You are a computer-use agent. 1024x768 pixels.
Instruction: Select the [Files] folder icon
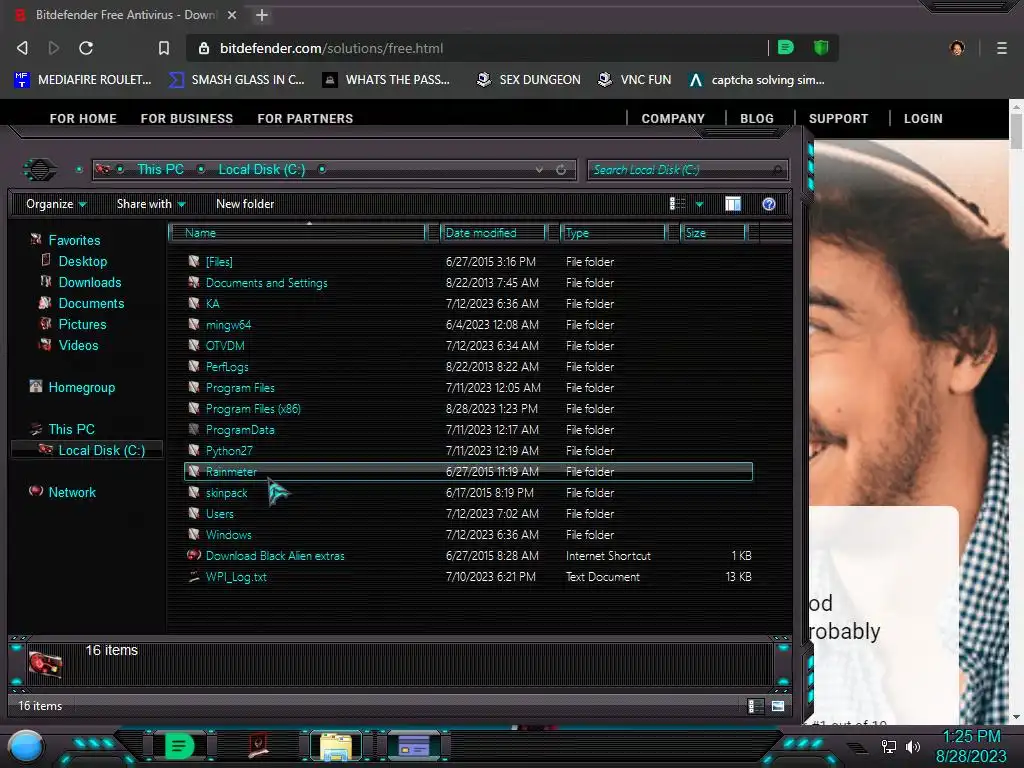pos(194,261)
